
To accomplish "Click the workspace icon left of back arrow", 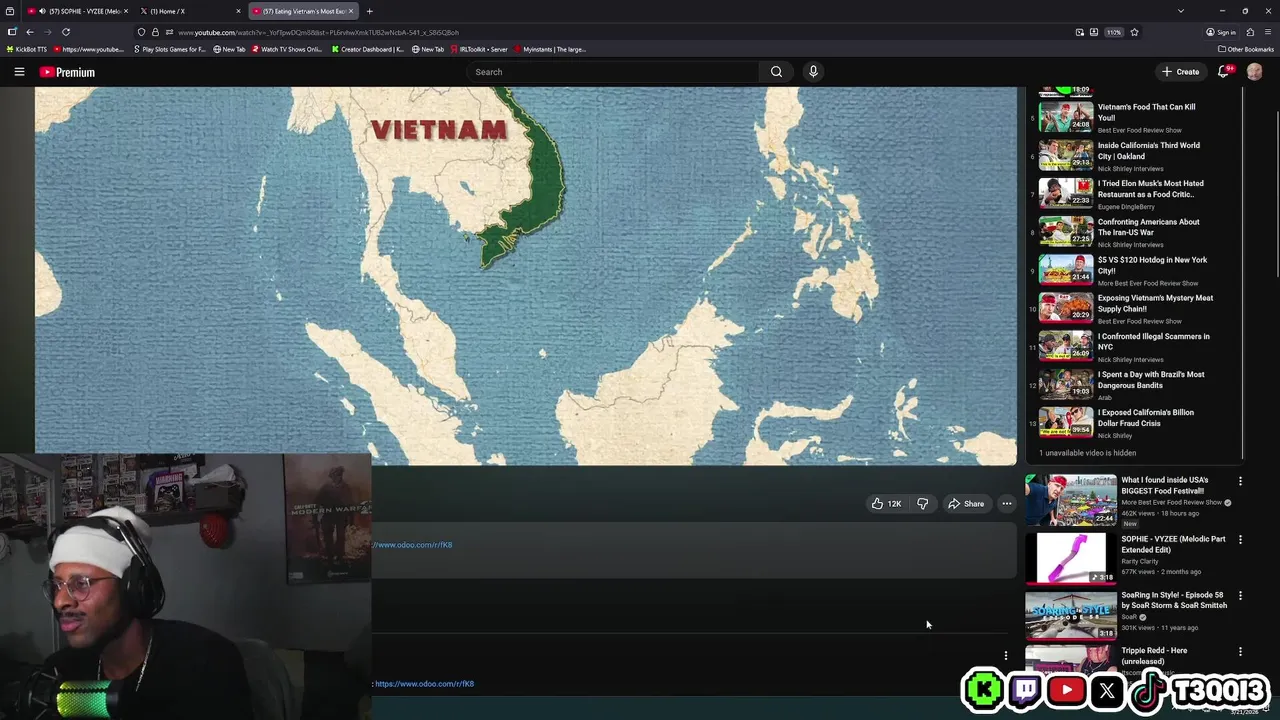I will [x=12, y=32].
